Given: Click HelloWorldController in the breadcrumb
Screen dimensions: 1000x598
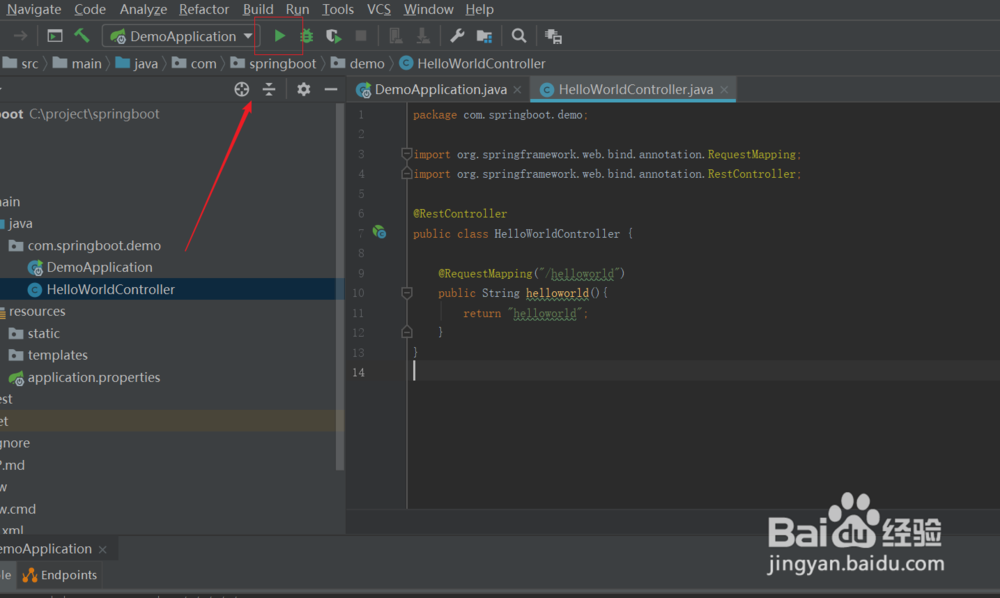Looking at the screenshot, I should 473,64.
